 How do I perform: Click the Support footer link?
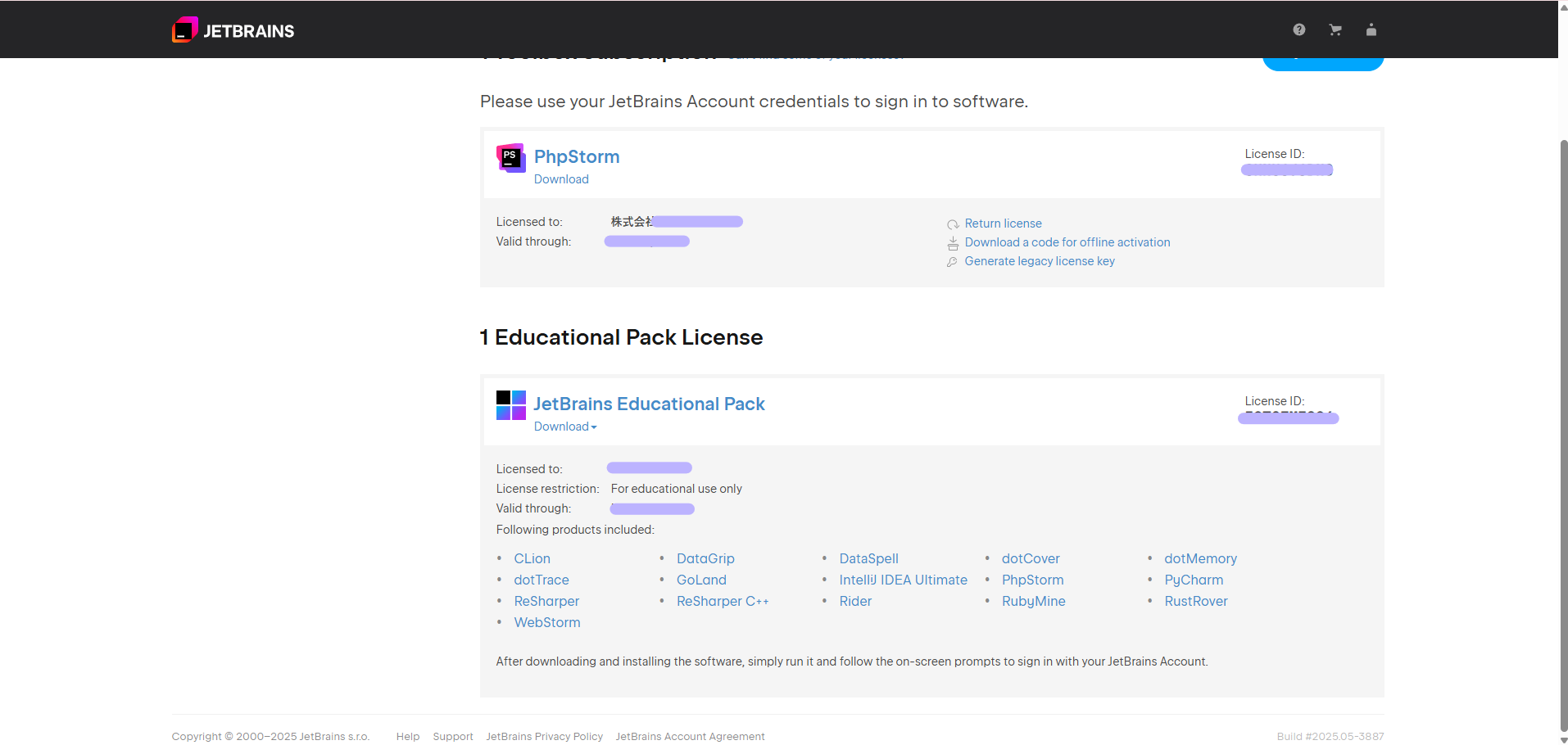453,737
